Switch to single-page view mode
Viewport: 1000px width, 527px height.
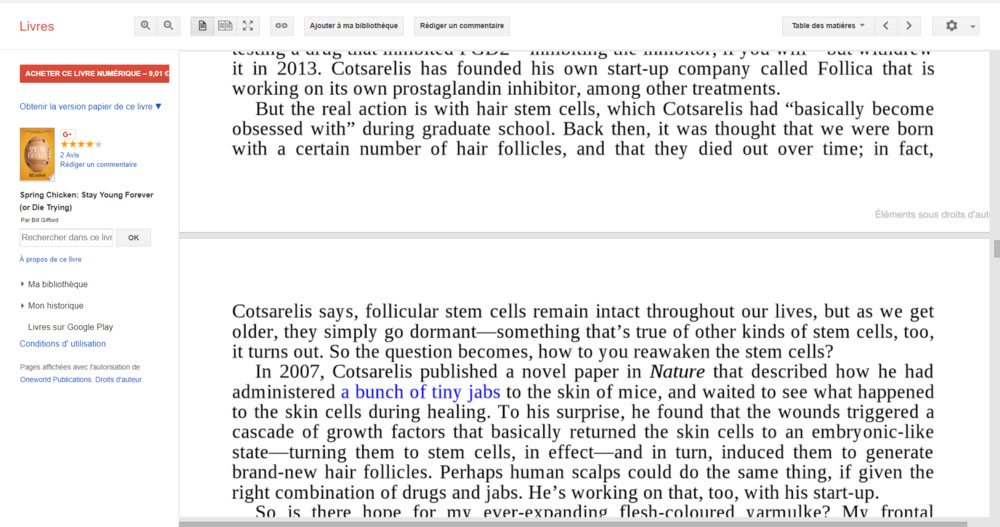pyautogui.click(x=202, y=26)
